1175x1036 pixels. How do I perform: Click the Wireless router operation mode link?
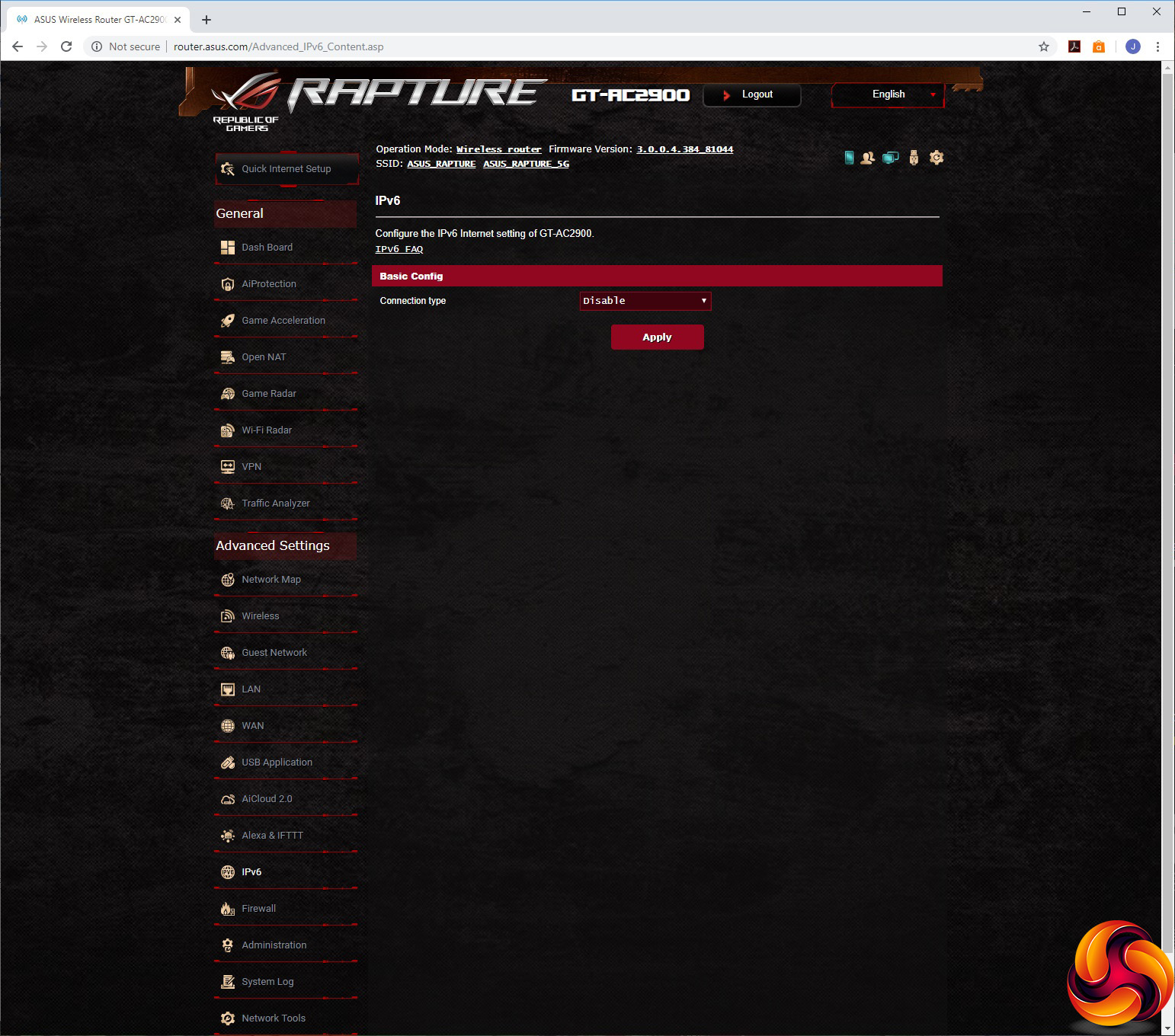(x=499, y=149)
